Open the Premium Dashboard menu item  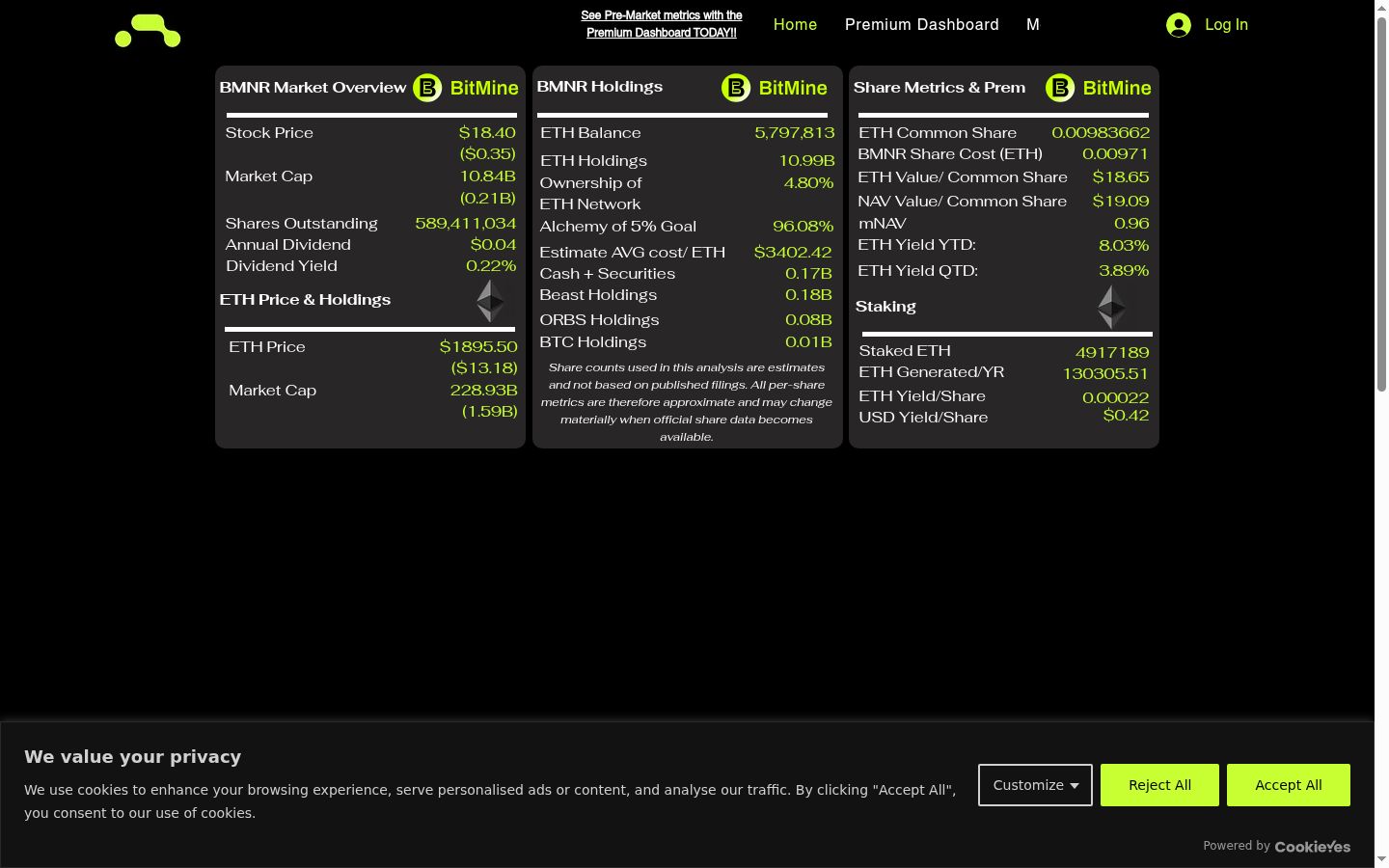[x=922, y=25]
